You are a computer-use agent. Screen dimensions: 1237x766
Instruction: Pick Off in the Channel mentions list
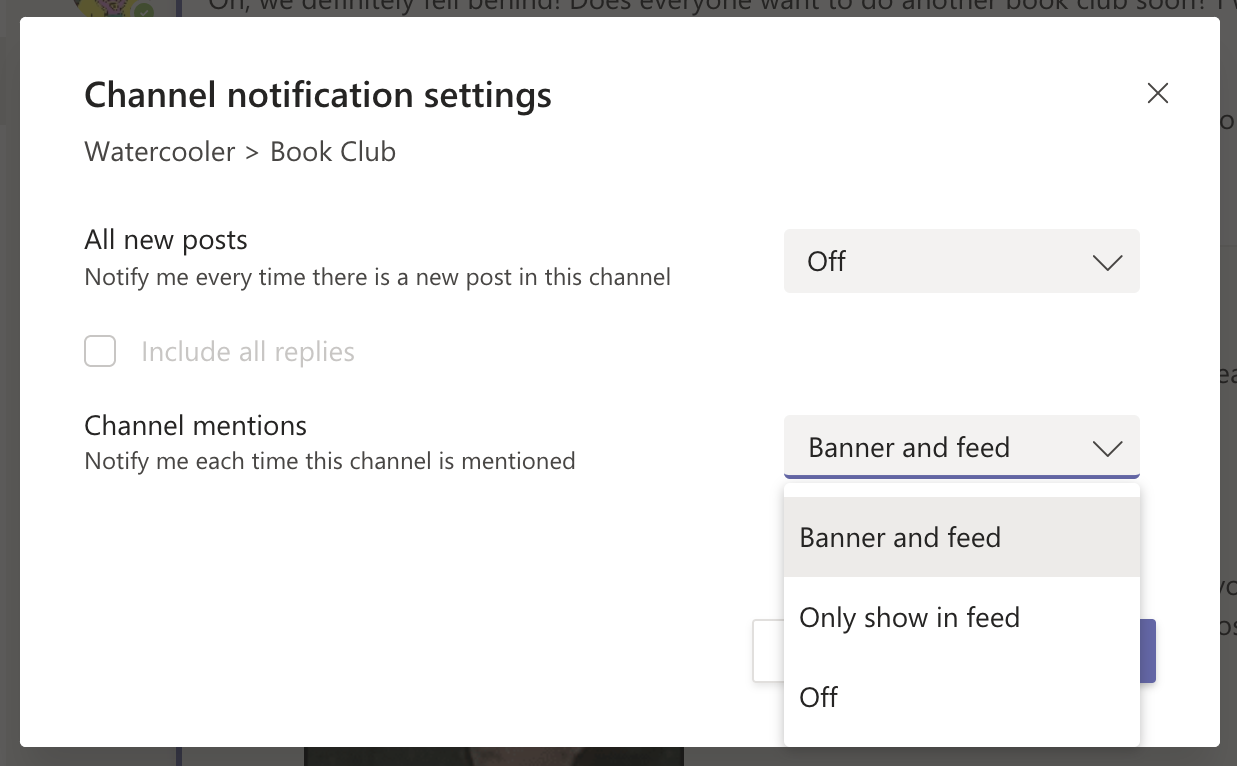(961, 697)
